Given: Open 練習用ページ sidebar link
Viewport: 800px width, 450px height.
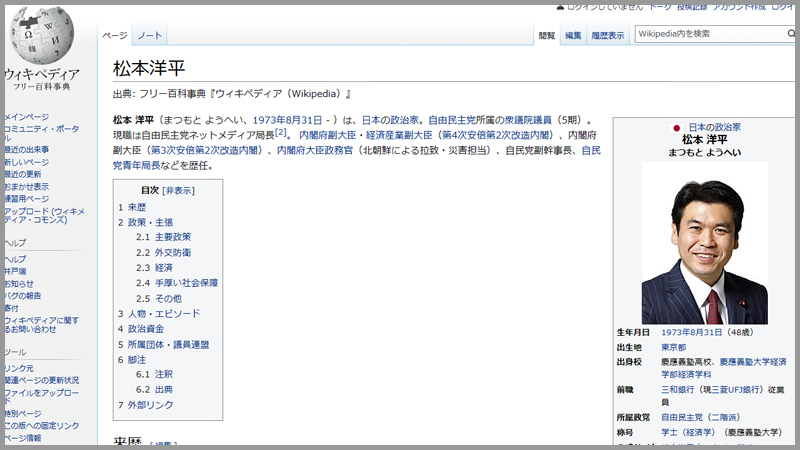Looking at the screenshot, I should [27, 199].
